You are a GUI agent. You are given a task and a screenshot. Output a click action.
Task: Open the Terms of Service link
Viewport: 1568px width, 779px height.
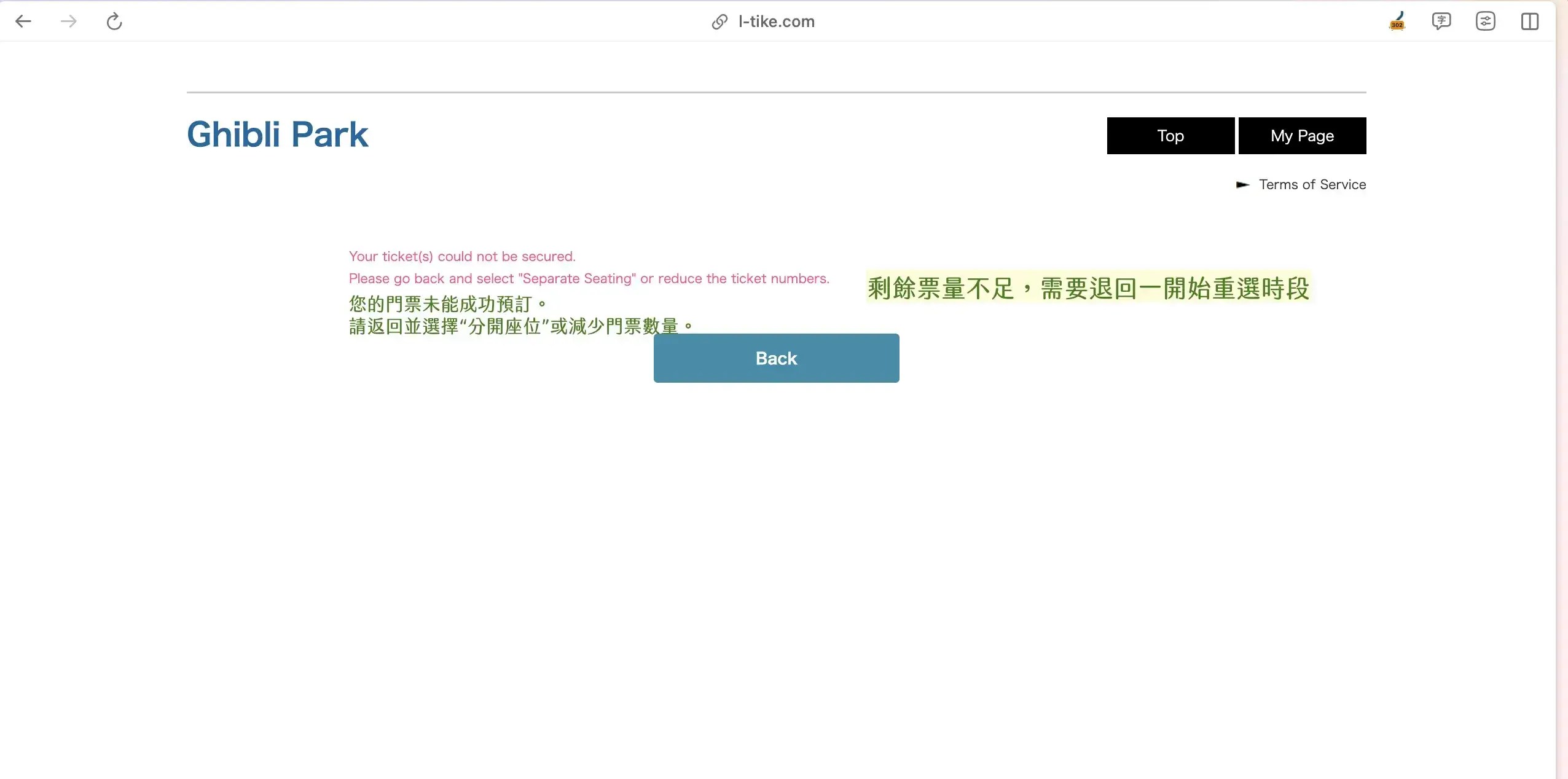[x=1312, y=184]
